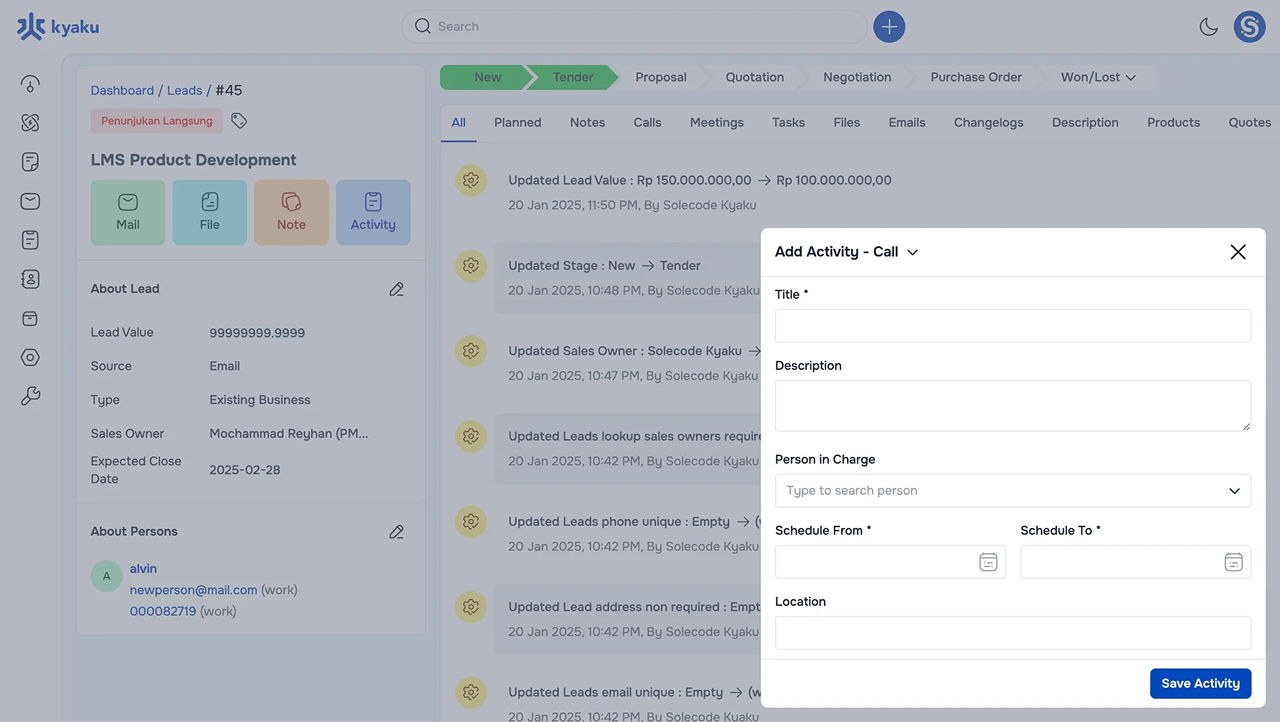The width and height of the screenshot is (1280, 722).
Task: Go to Leads via breadcrumb link
Action: pyautogui.click(x=184, y=90)
